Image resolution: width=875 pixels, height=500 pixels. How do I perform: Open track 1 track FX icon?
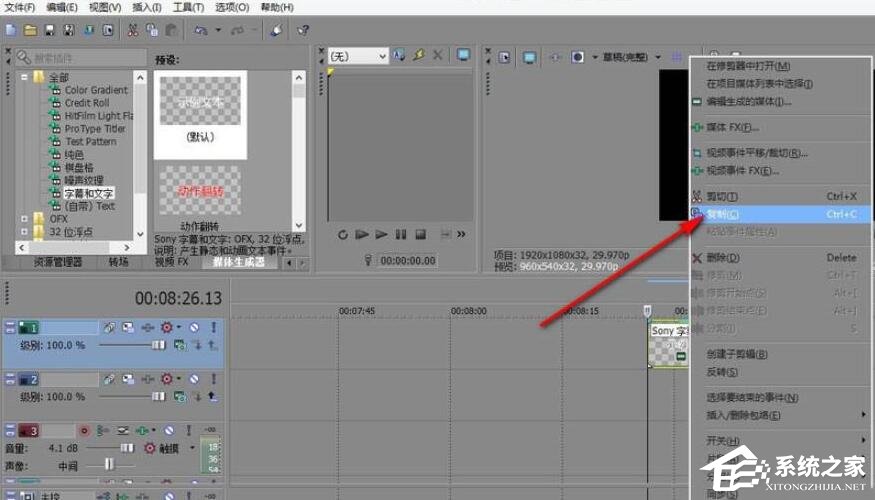[147, 328]
